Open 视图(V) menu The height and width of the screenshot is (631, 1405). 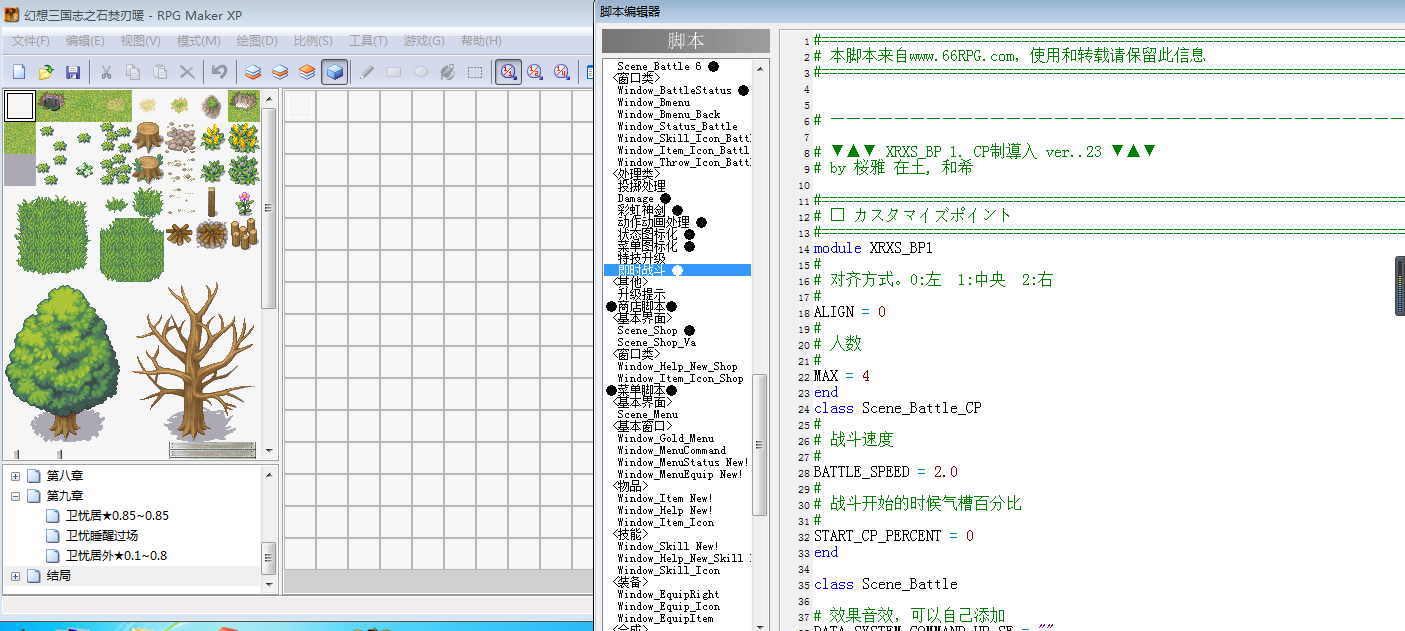(x=140, y=40)
